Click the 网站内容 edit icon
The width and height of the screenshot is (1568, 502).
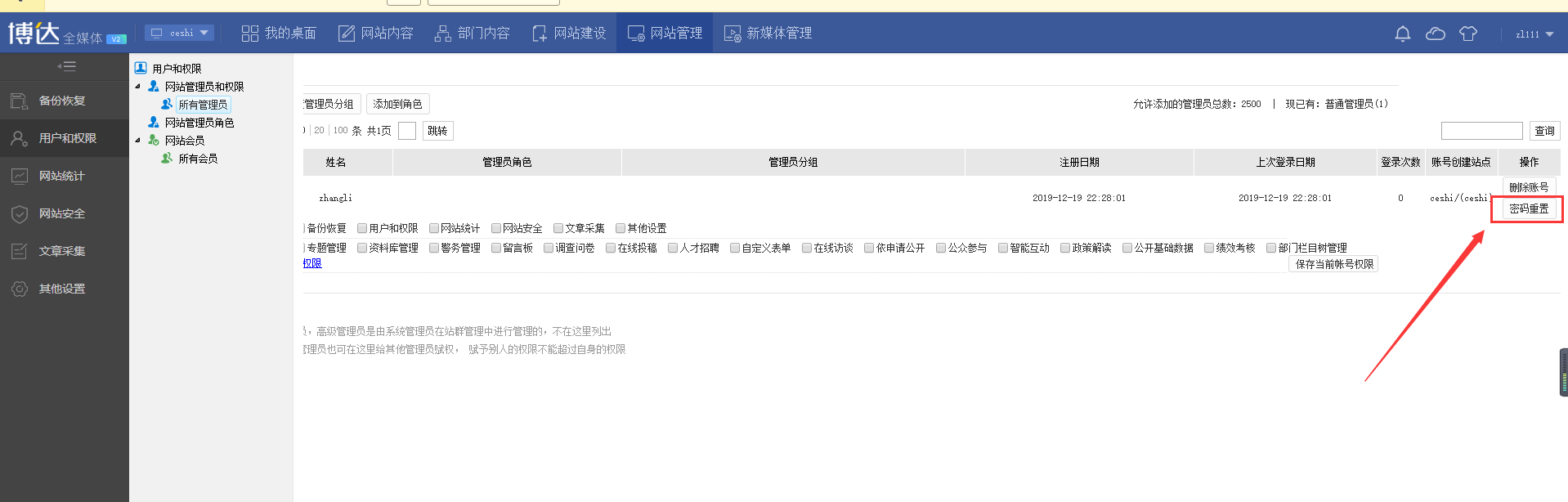[347, 34]
